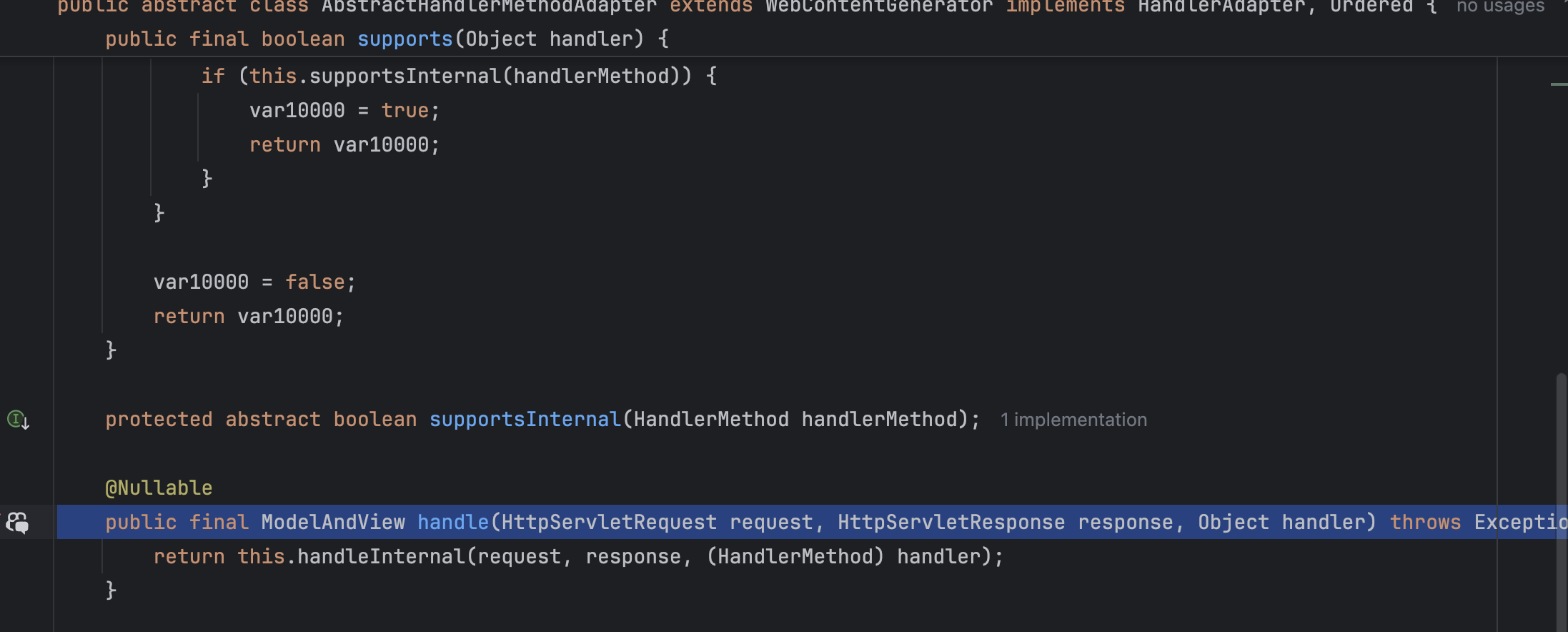Click the "no usages" hint in class header
This screenshot has width=1568, height=632.
pos(1501,6)
